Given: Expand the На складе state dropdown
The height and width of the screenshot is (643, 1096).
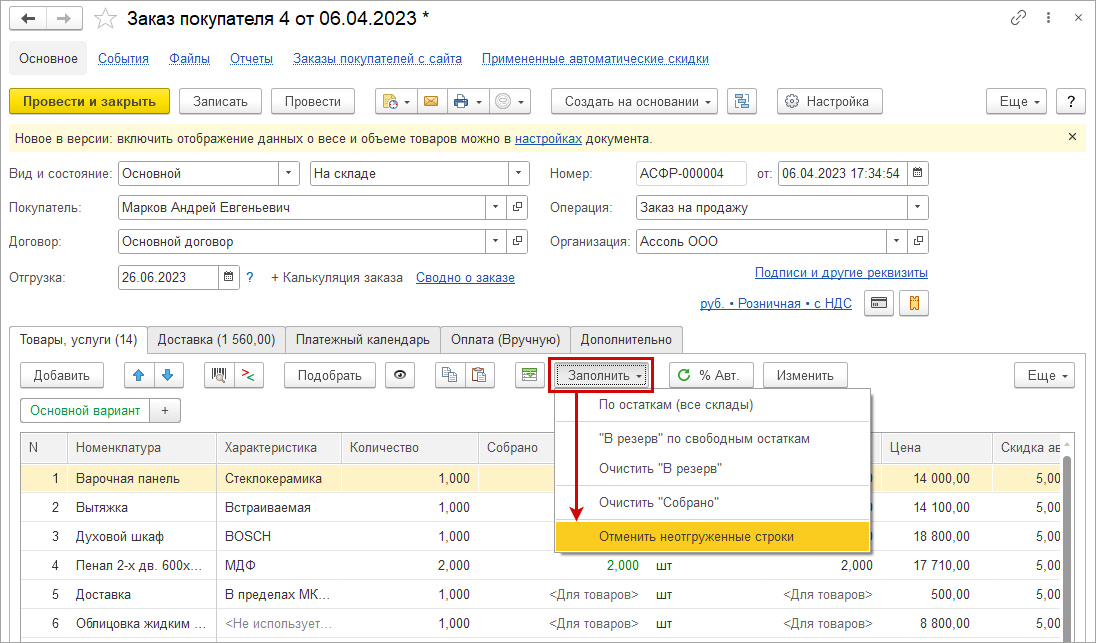Looking at the screenshot, I should coord(518,173).
